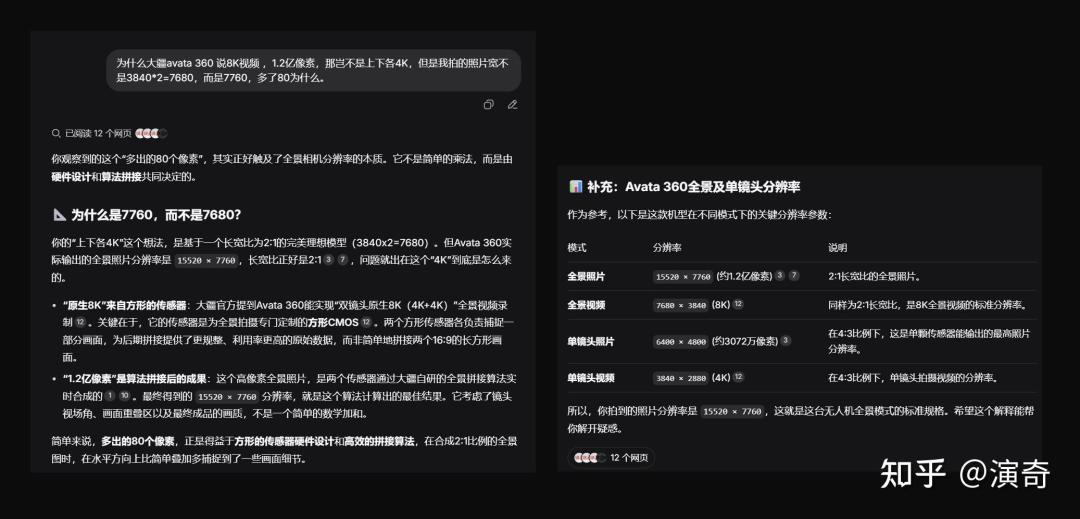The image size is (1080, 519).
Task: Click citation 1 after 全景拼接算法实时合成的
Action: pos(110,396)
